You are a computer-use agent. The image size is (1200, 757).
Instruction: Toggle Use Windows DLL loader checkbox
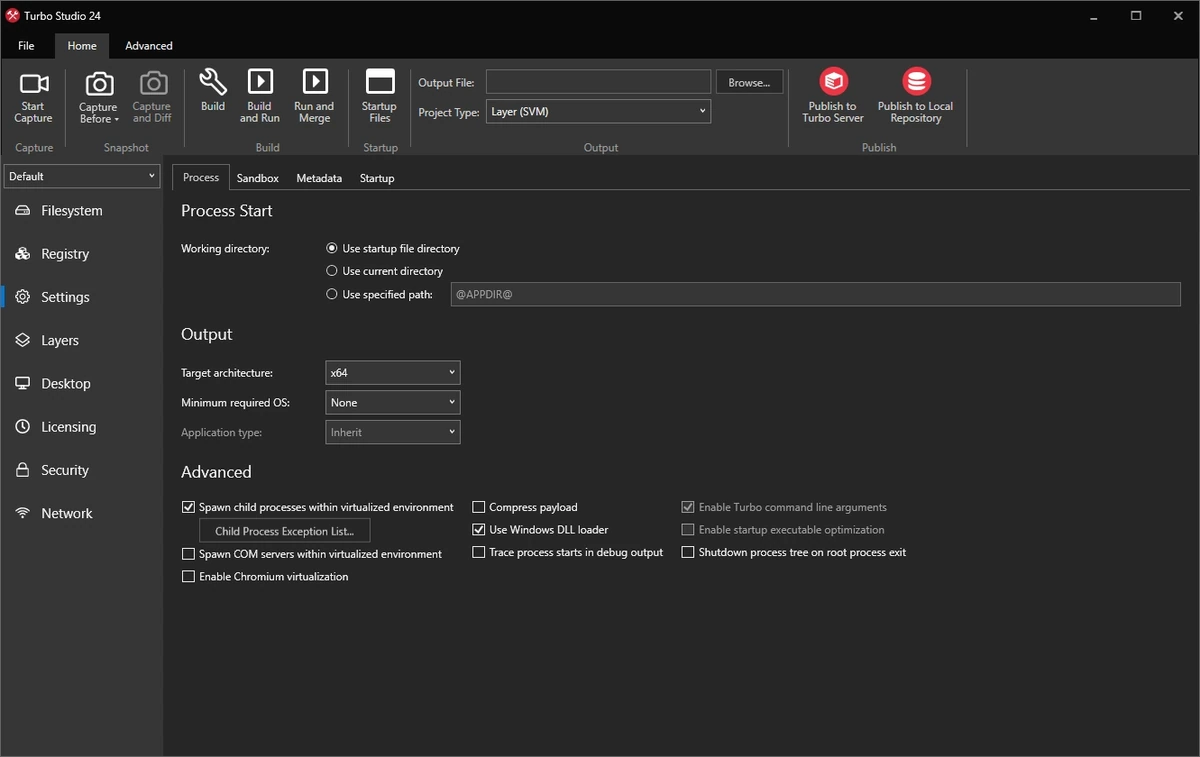tap(479, 530)
